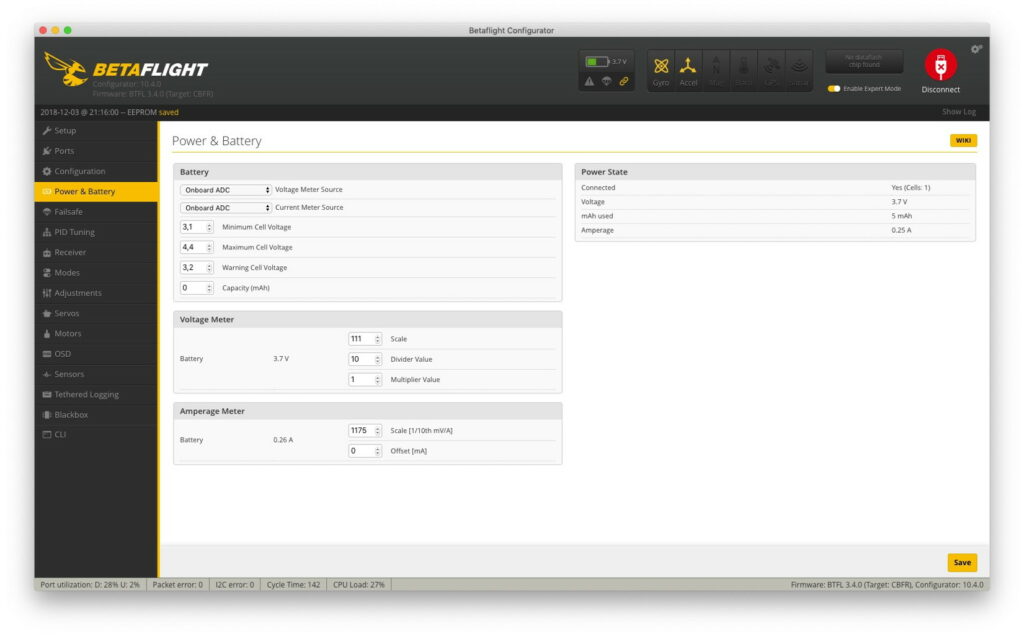1024x636 pixels.
Task: Click the Gyro sensor icon
Action: tap(661, 70)
